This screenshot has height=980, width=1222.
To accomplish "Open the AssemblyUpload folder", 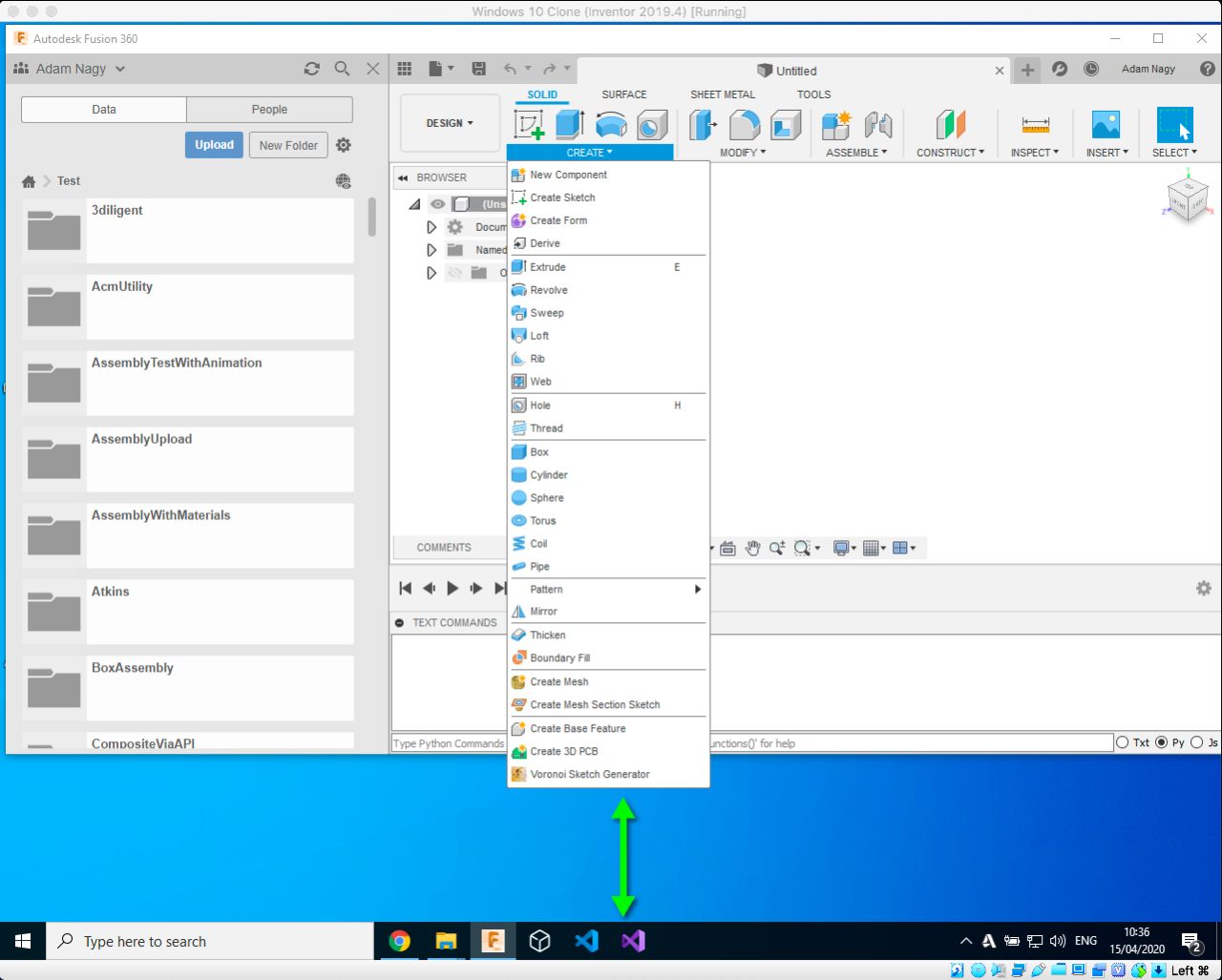I will pyautogui.click(x=188, y=460).
